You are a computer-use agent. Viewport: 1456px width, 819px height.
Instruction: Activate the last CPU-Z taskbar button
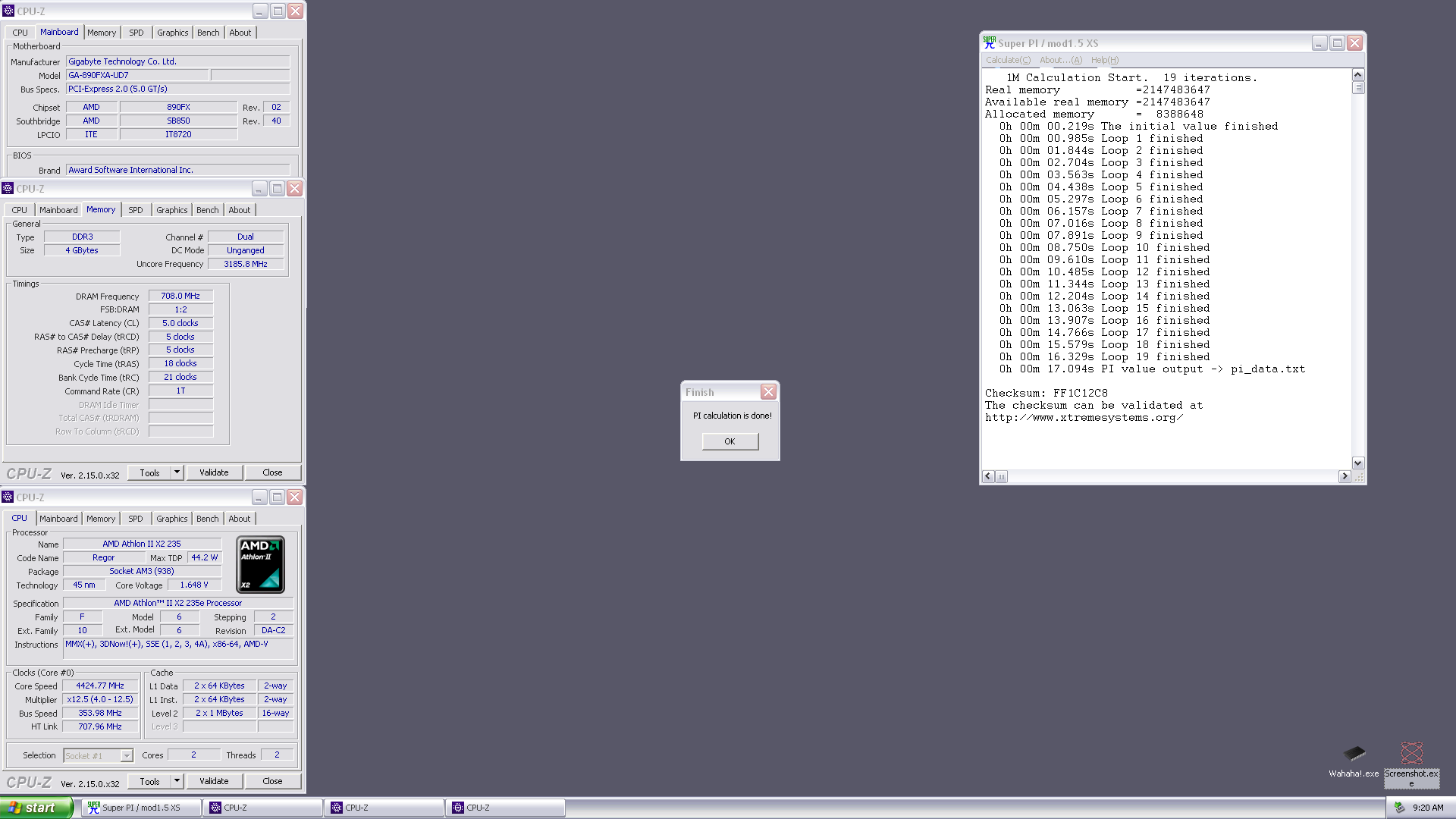click(x=507, y=808)
